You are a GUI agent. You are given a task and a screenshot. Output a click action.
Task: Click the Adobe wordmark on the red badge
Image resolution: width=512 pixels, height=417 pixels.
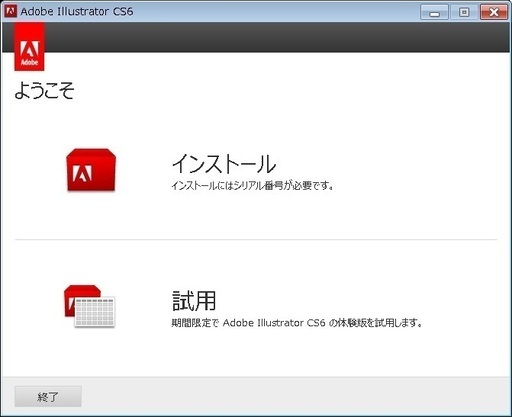click(29, 62)
